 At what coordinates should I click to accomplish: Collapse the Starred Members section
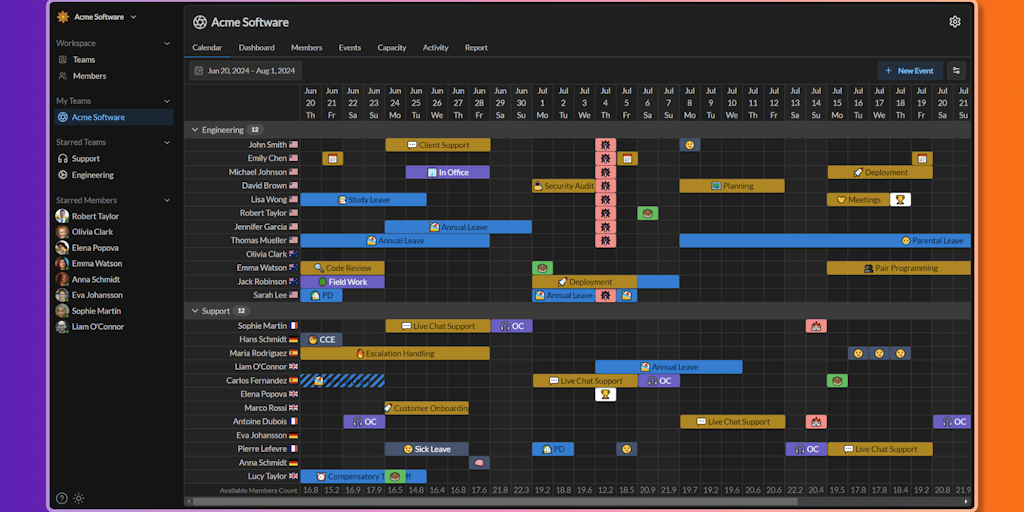click(x=167, y=200)
